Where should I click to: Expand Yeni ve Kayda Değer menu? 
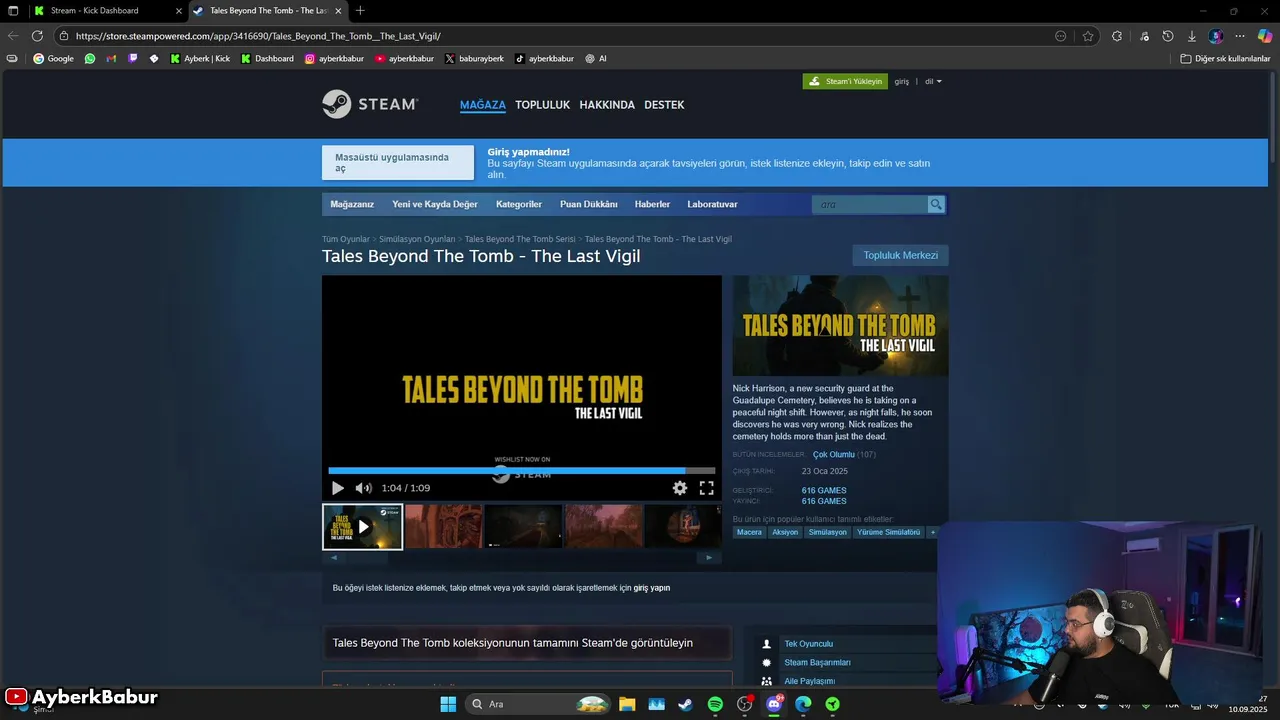pyautogui.click(x=435, y=204)
